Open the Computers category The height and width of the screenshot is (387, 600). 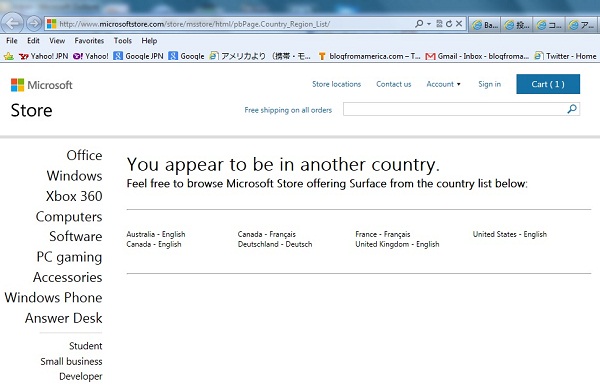[69, 217]
